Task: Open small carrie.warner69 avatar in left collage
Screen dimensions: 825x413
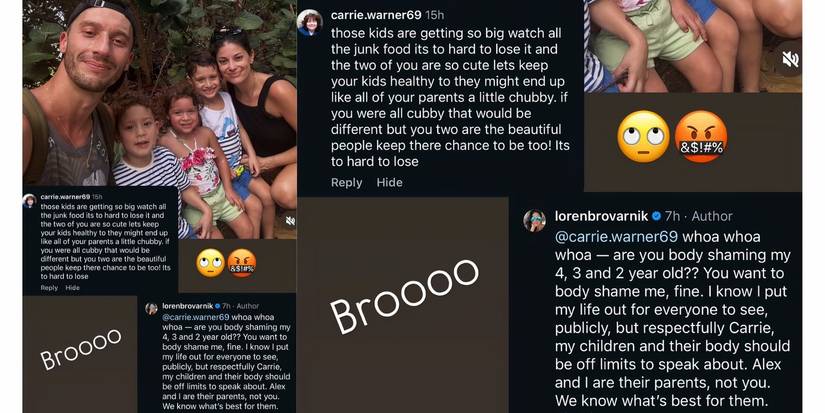Action: pos(29,201)
